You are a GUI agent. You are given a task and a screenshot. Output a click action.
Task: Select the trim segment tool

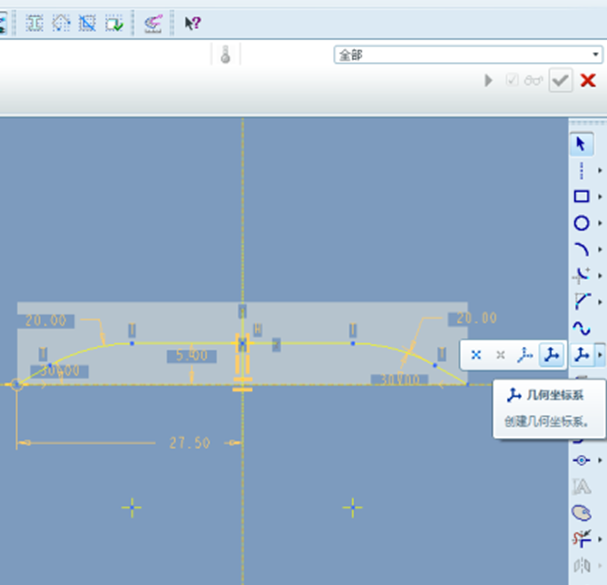(581, 539)
